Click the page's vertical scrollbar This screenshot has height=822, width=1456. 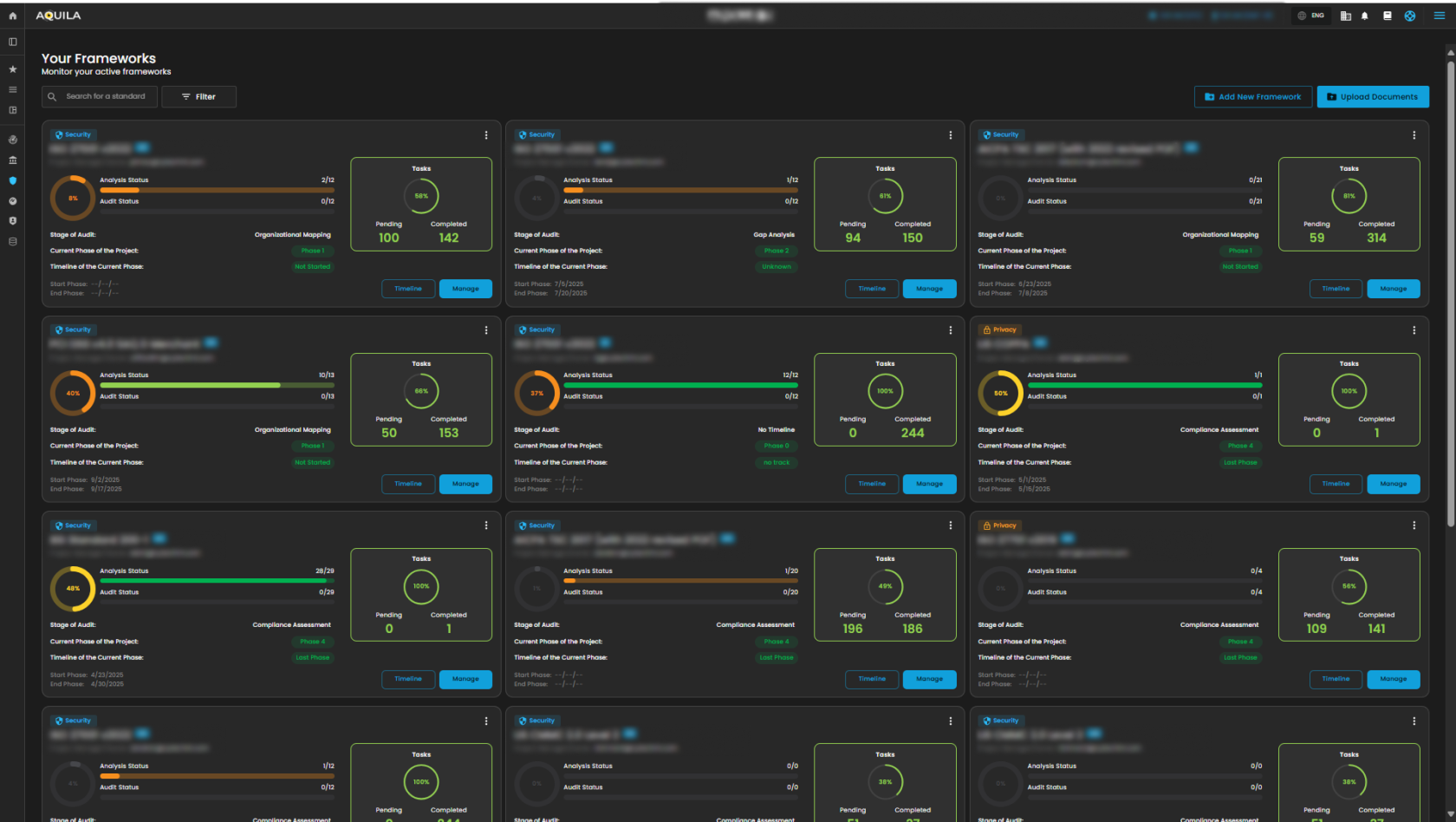(x=1451, y=286)
